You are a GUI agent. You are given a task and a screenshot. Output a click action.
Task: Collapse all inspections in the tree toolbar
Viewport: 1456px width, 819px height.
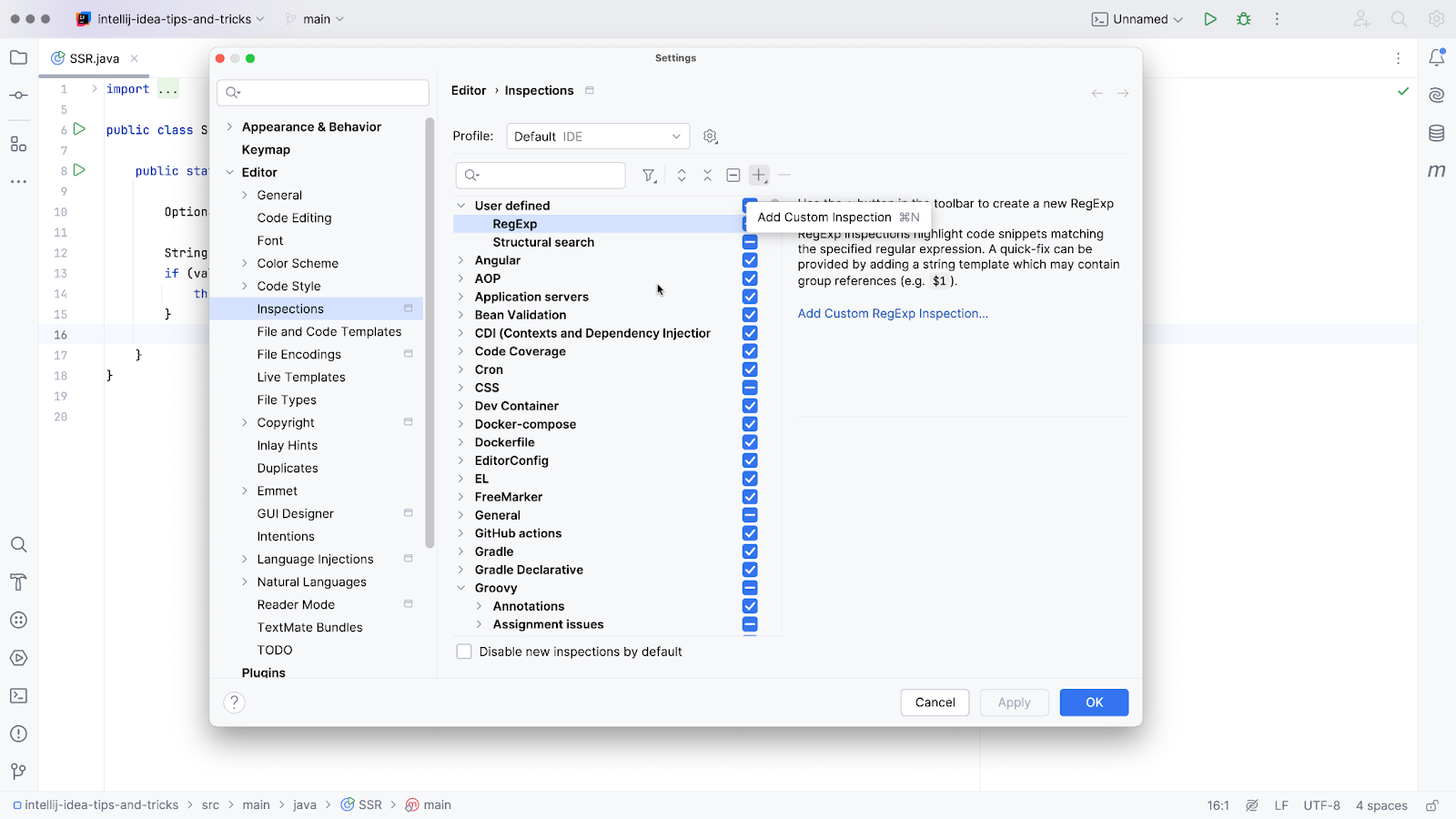tap(707, 176)
